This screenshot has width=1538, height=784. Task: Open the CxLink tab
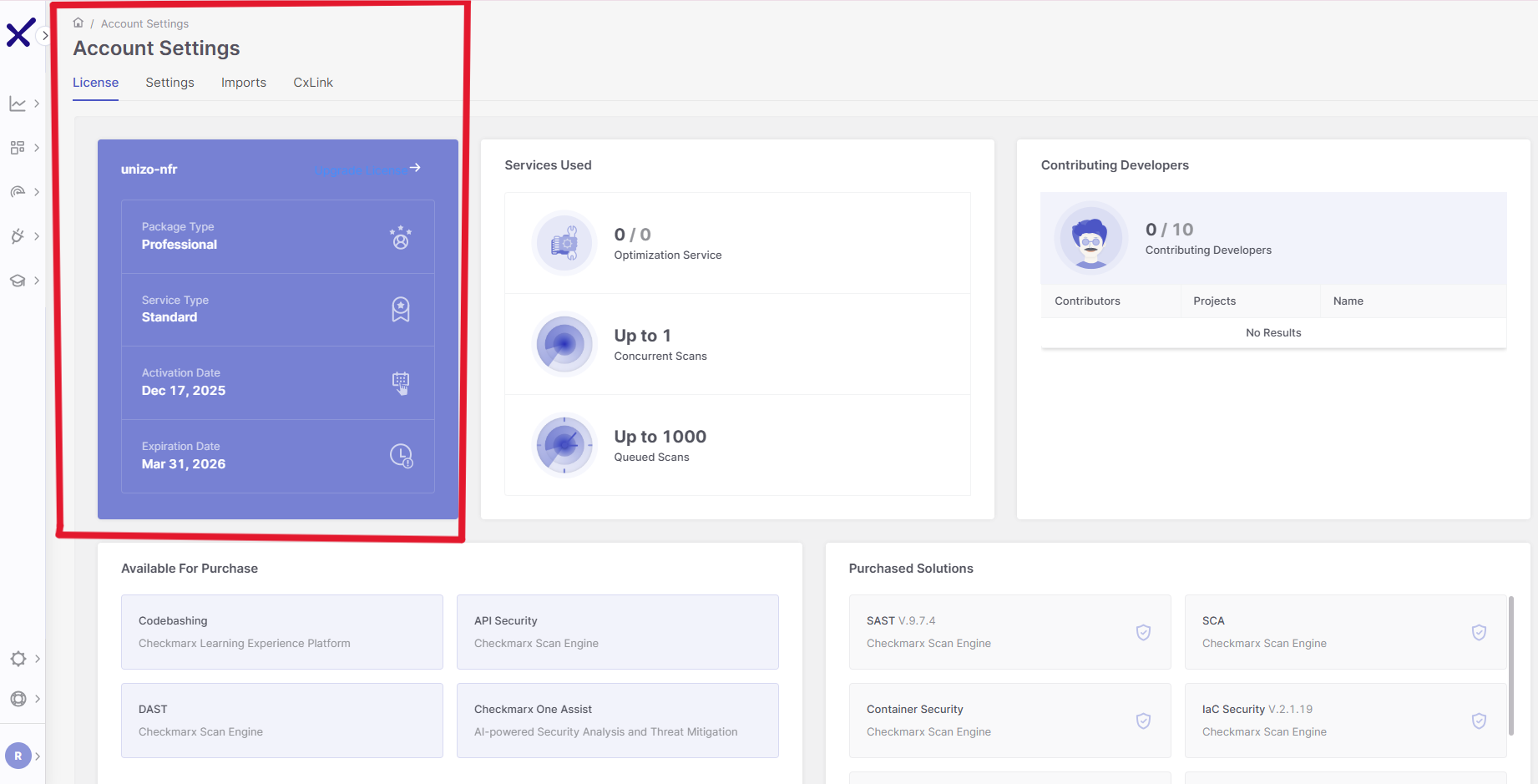pyautogui.click(x=312, y=82)
